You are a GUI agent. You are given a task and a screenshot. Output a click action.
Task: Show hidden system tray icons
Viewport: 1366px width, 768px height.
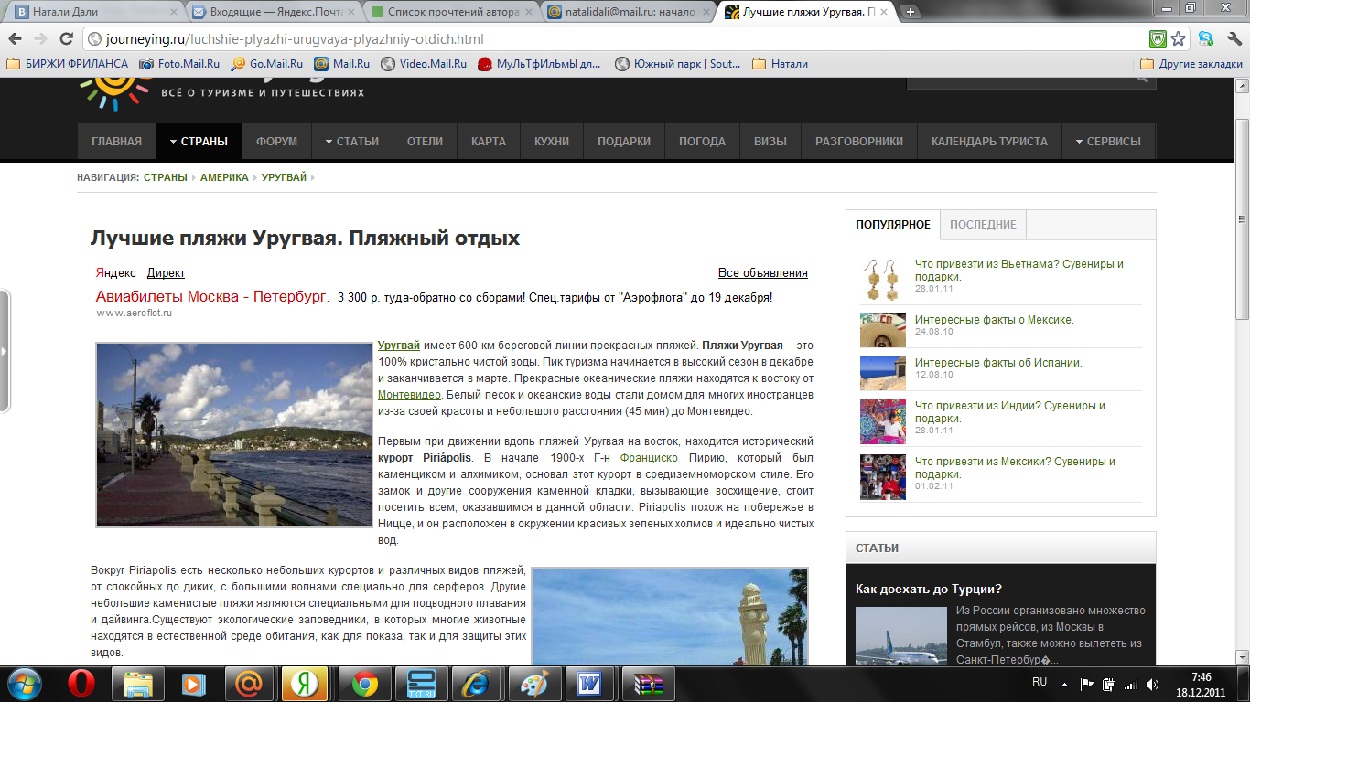point(1064,685)
